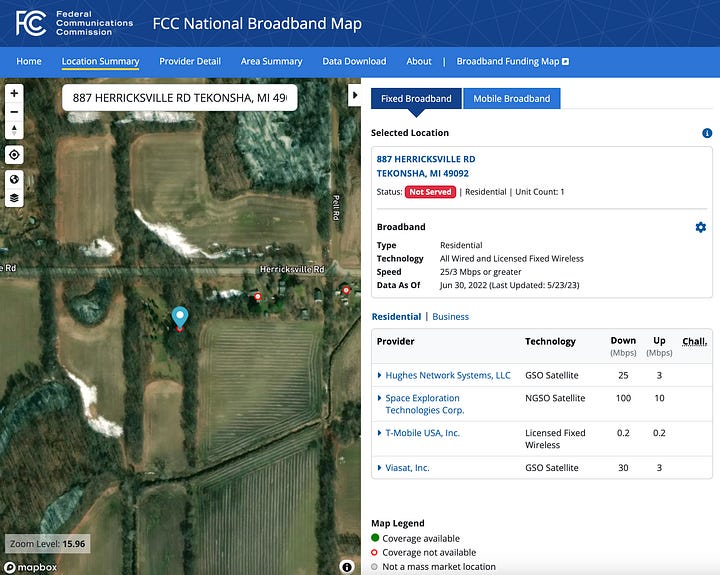Collapse the map panel arrow
This screenshot has height=575, width=720.
354,95
